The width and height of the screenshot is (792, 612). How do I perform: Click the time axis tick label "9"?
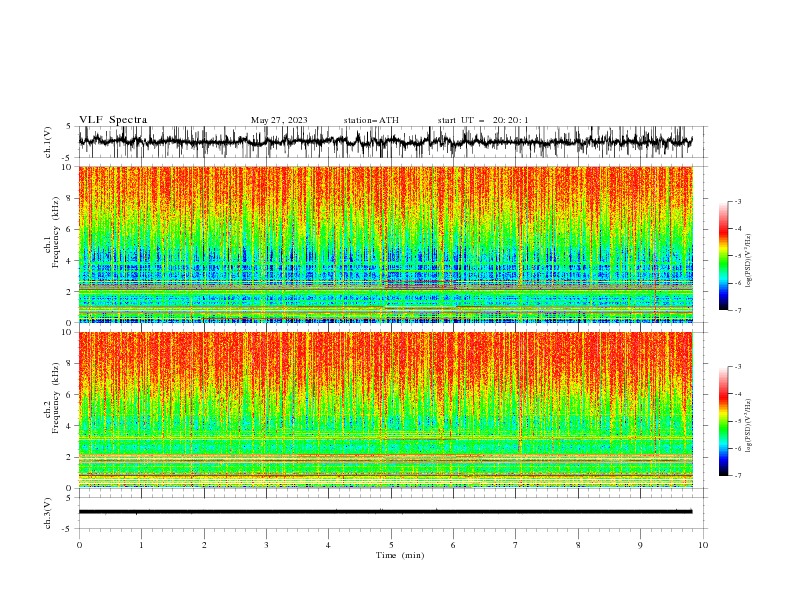[640, 545]
